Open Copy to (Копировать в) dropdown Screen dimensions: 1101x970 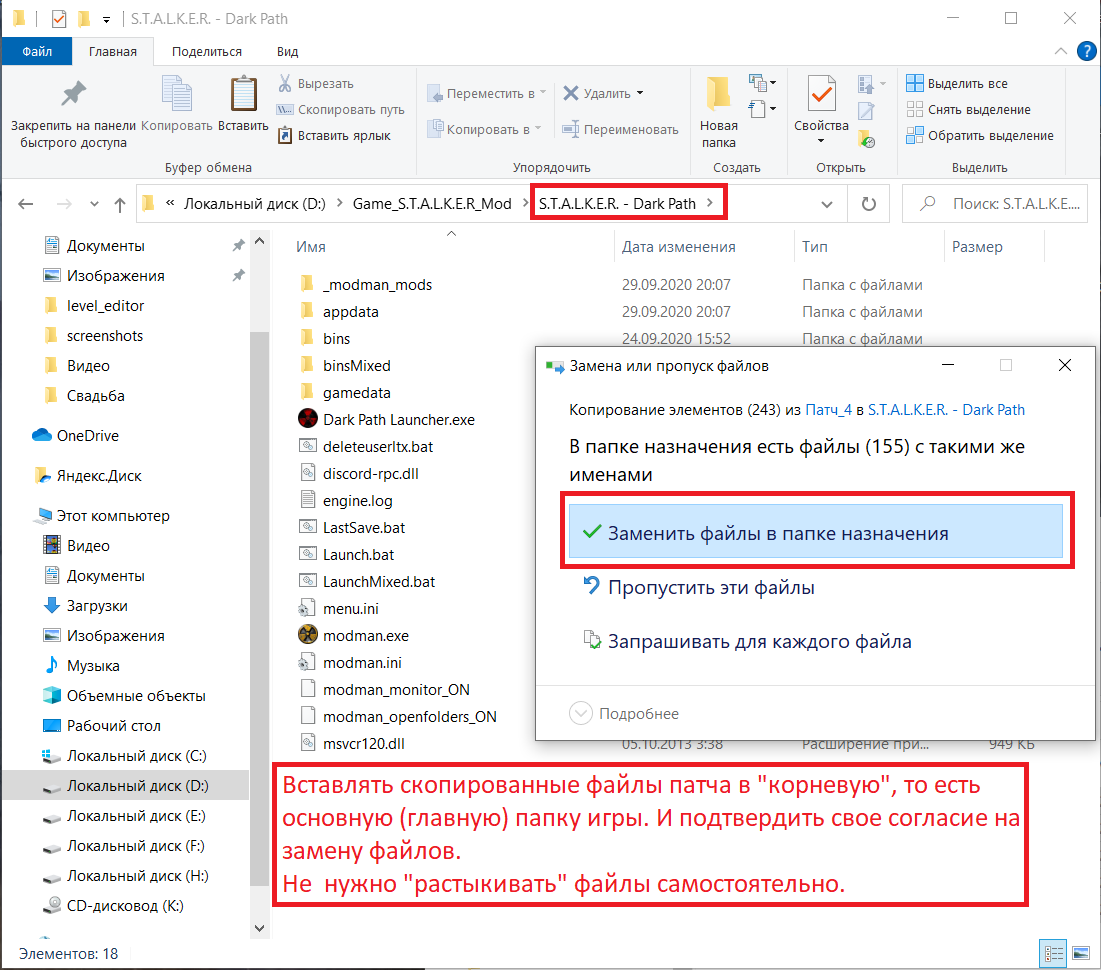[x=484, y=129]
